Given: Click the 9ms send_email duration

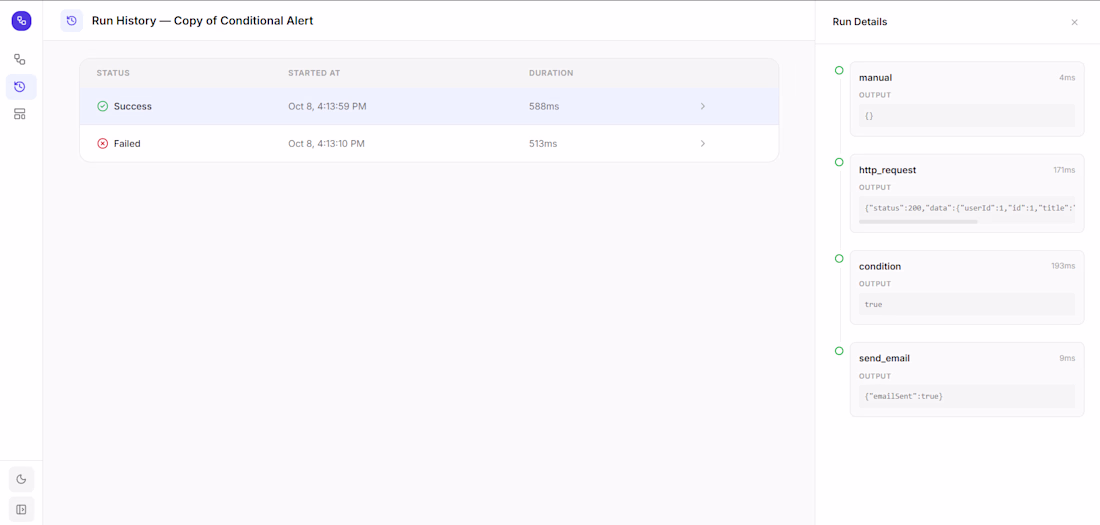Looking at the screenshot, I should [1067, 358].
